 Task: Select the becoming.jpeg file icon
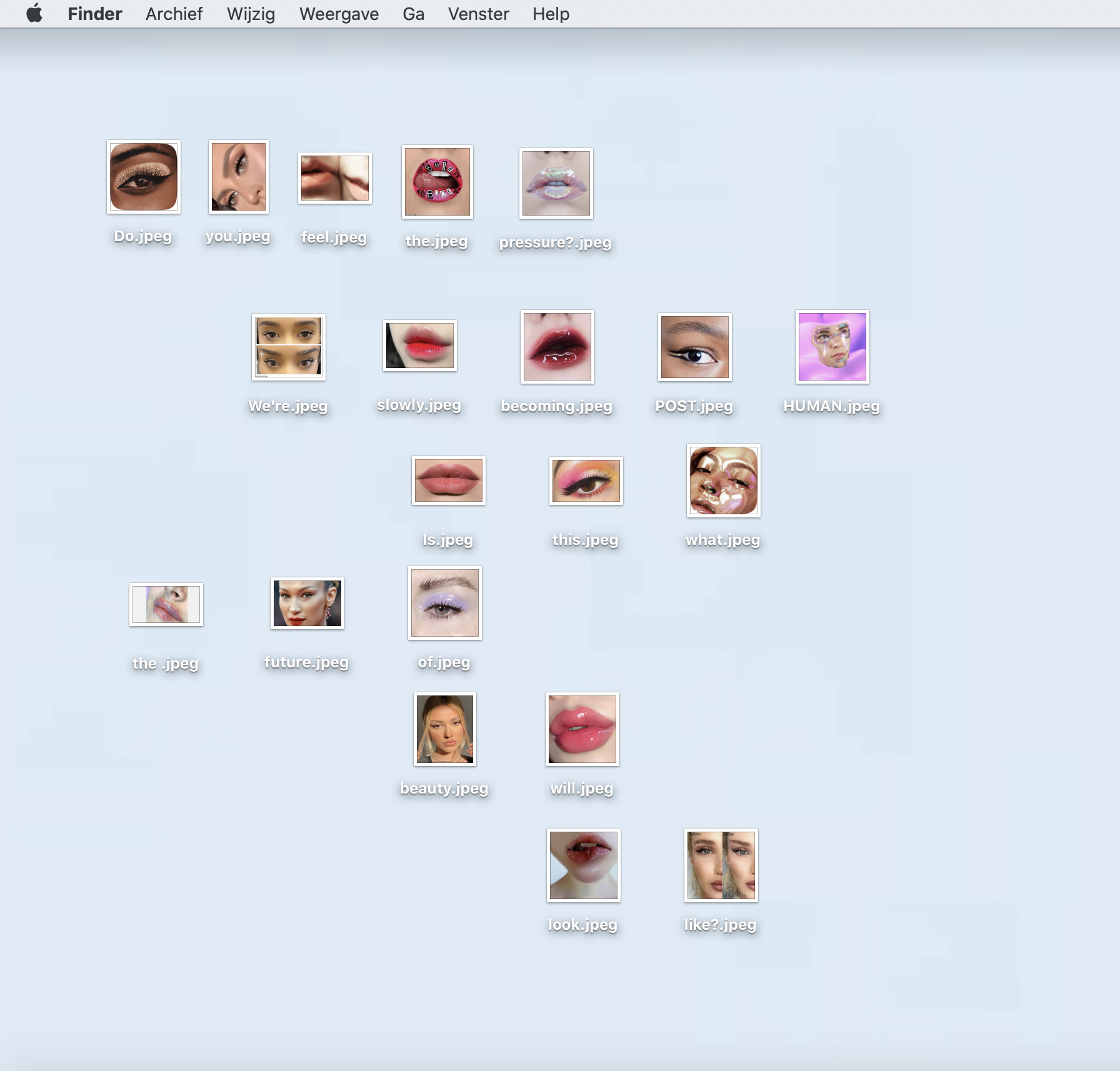557,347
